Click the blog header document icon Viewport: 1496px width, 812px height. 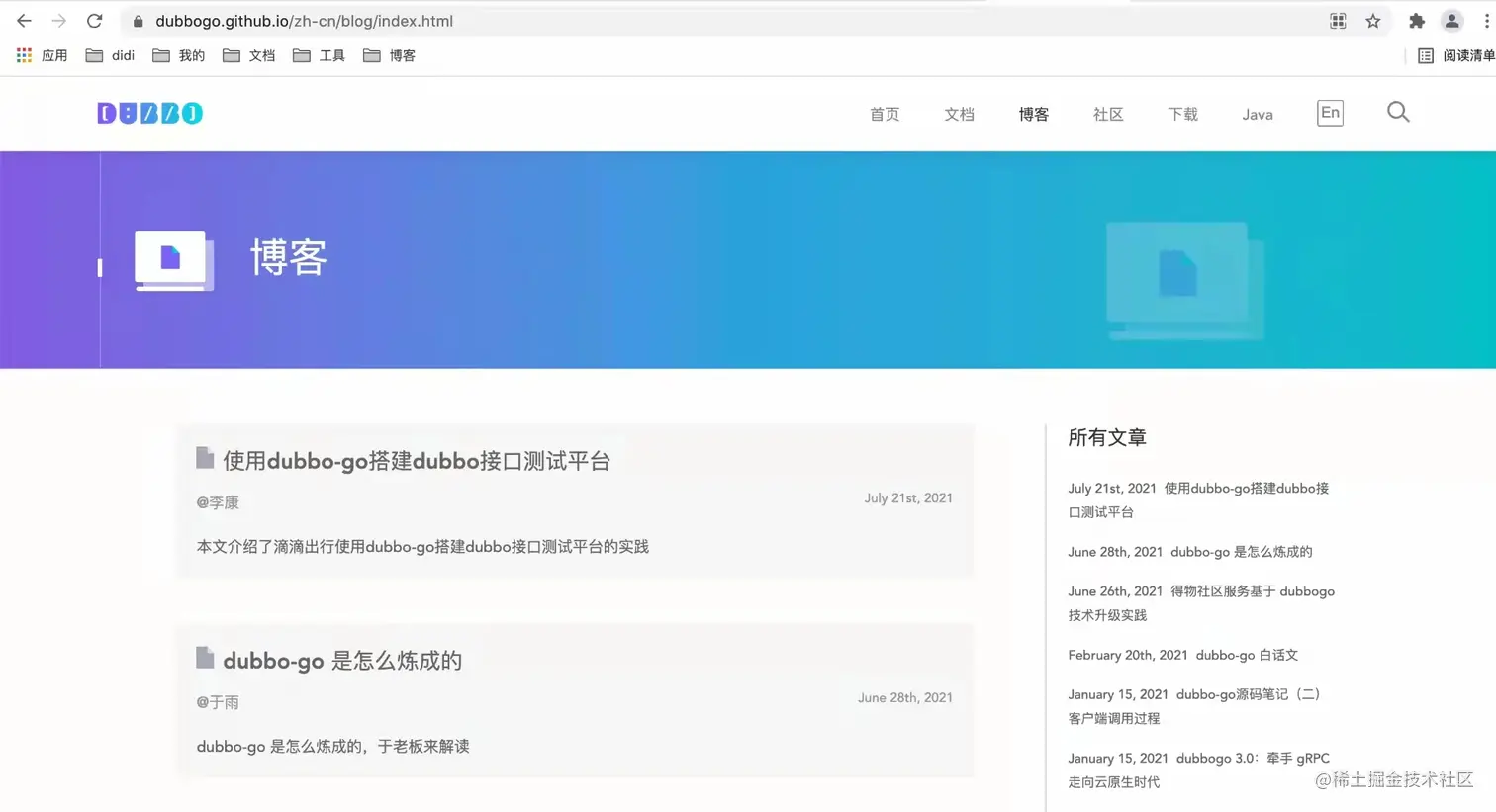click(173, 261)
